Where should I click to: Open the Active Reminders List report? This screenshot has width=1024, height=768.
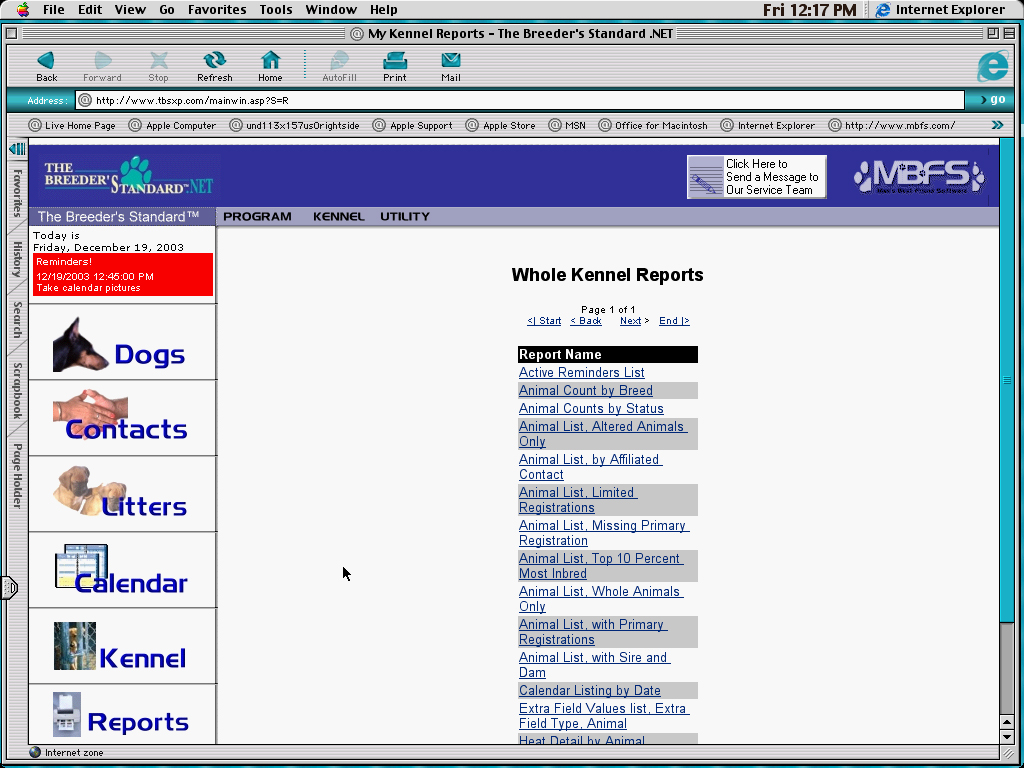(x=581, y=373)
